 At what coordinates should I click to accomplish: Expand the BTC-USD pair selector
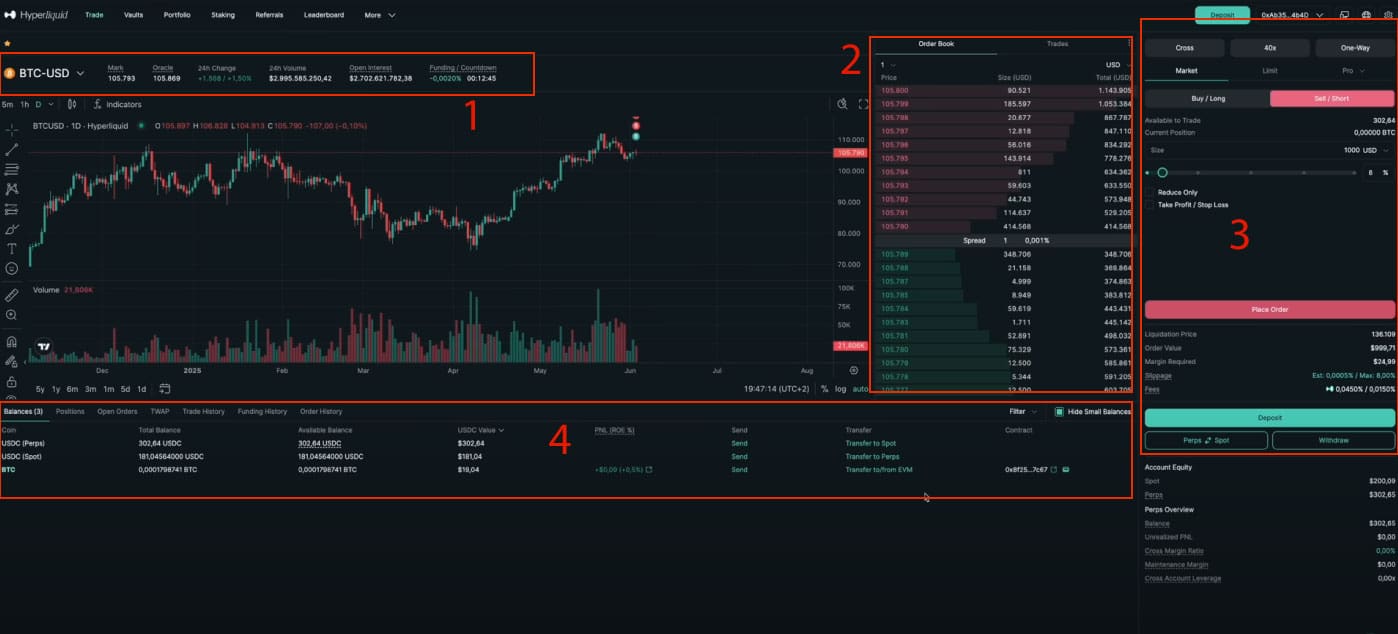80,73
